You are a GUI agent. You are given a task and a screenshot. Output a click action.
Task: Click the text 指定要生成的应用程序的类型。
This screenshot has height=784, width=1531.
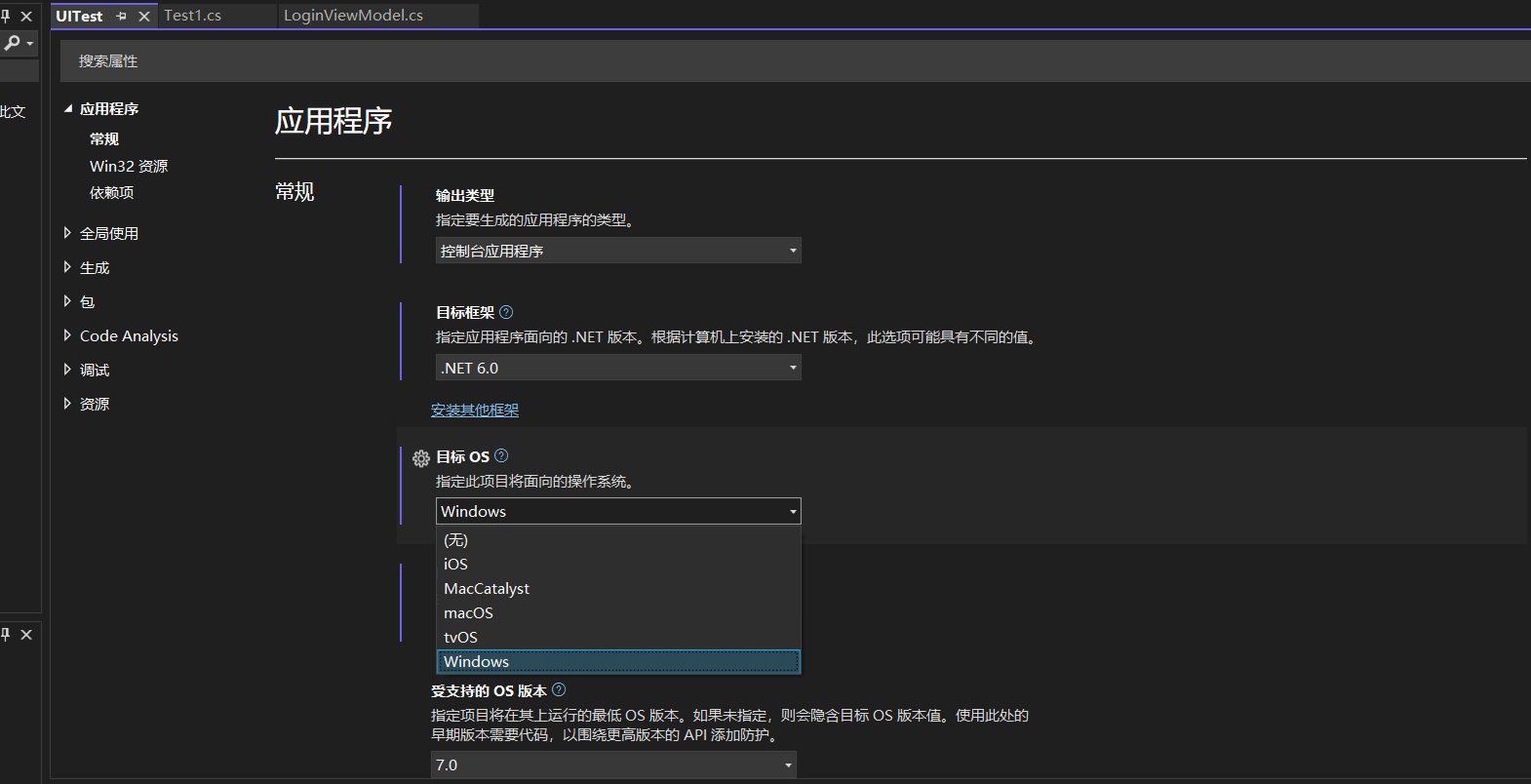[536, 220]
